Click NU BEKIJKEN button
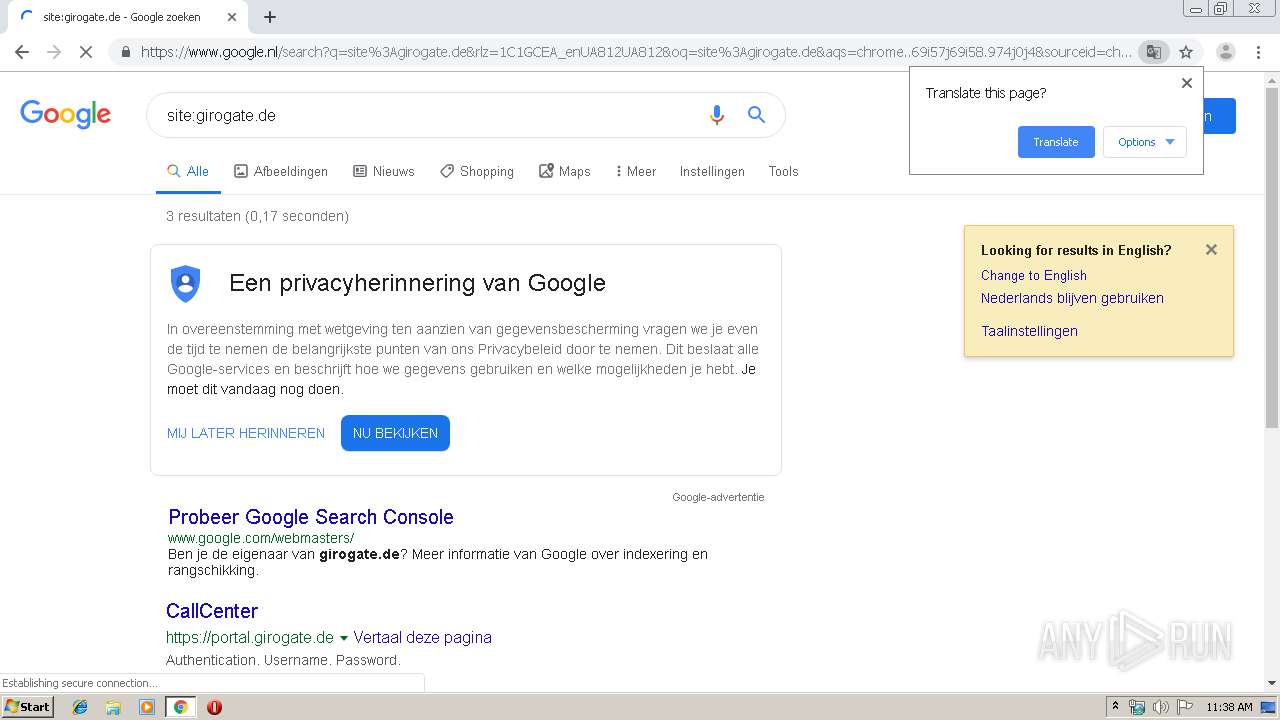Screen dimensions: 1280x720 (x=395, y=433)
